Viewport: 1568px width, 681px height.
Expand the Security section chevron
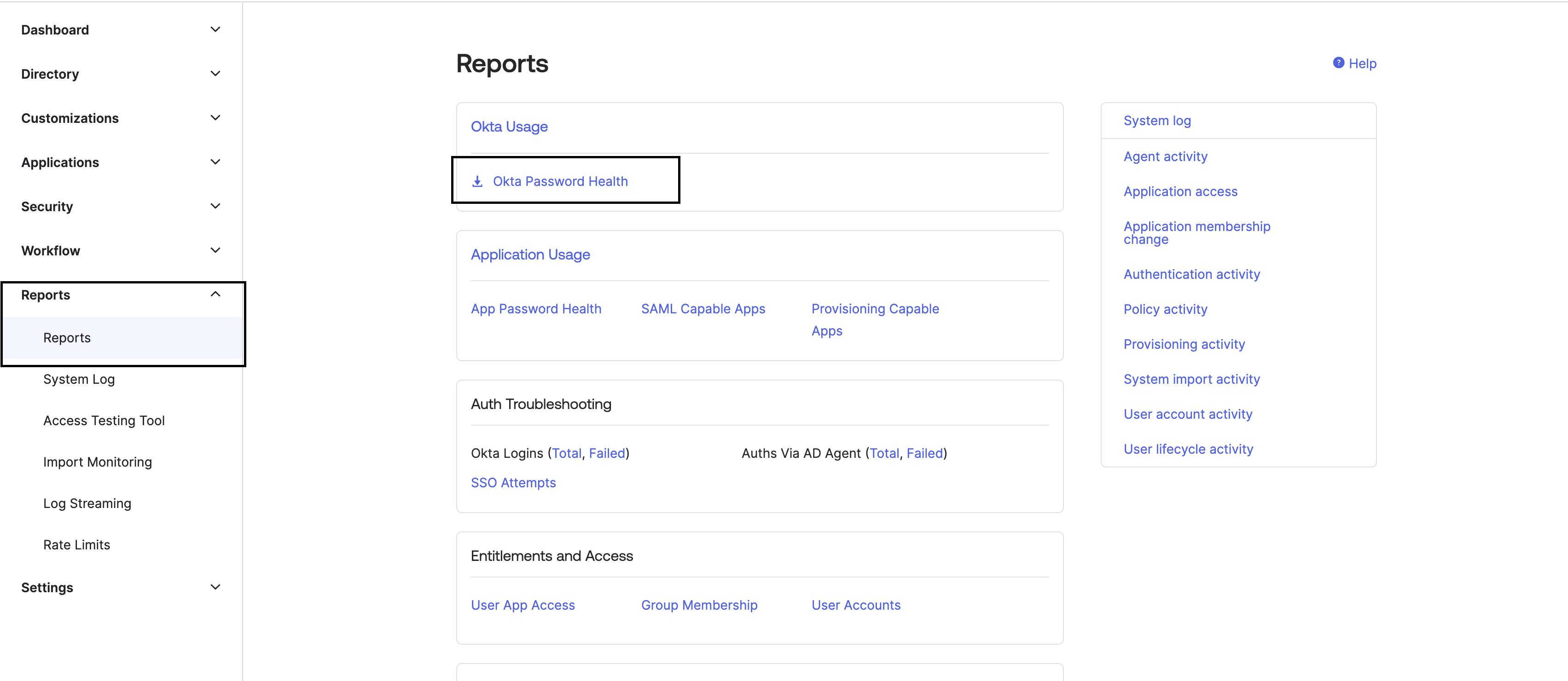(215, 206)
